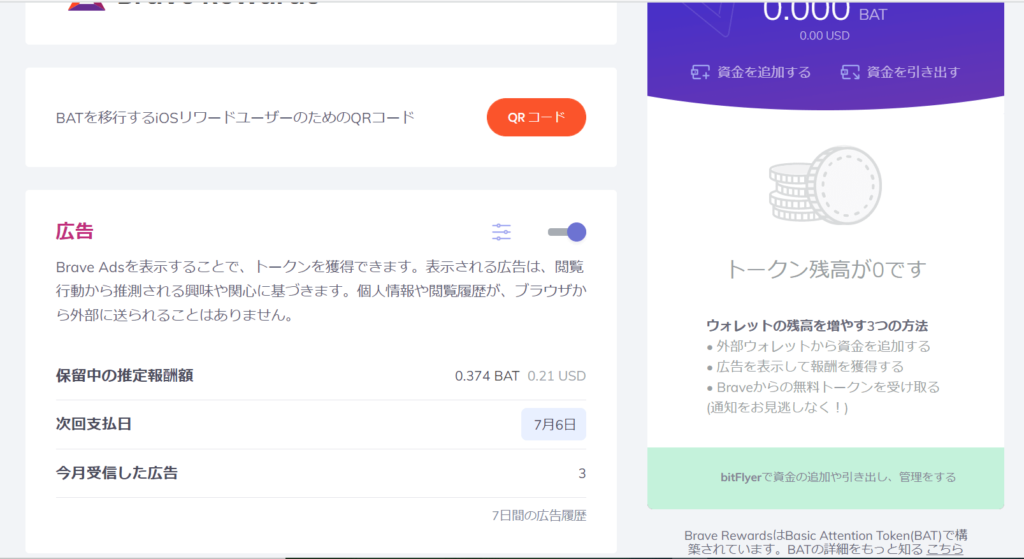Click the QR code description text for iOS users
1024x559 pixels.
235,118
